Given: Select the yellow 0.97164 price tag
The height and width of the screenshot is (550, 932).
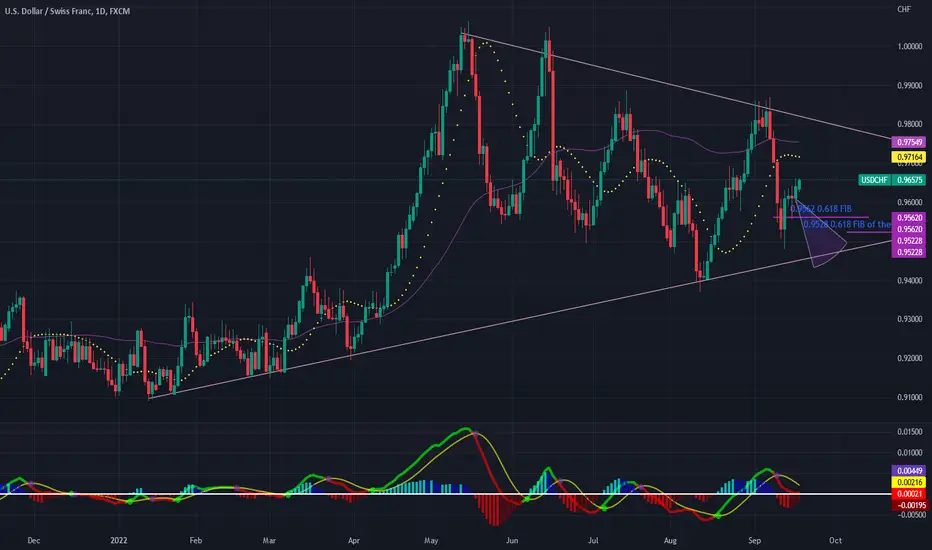Looking at the screenshot, I should [909, 157].
